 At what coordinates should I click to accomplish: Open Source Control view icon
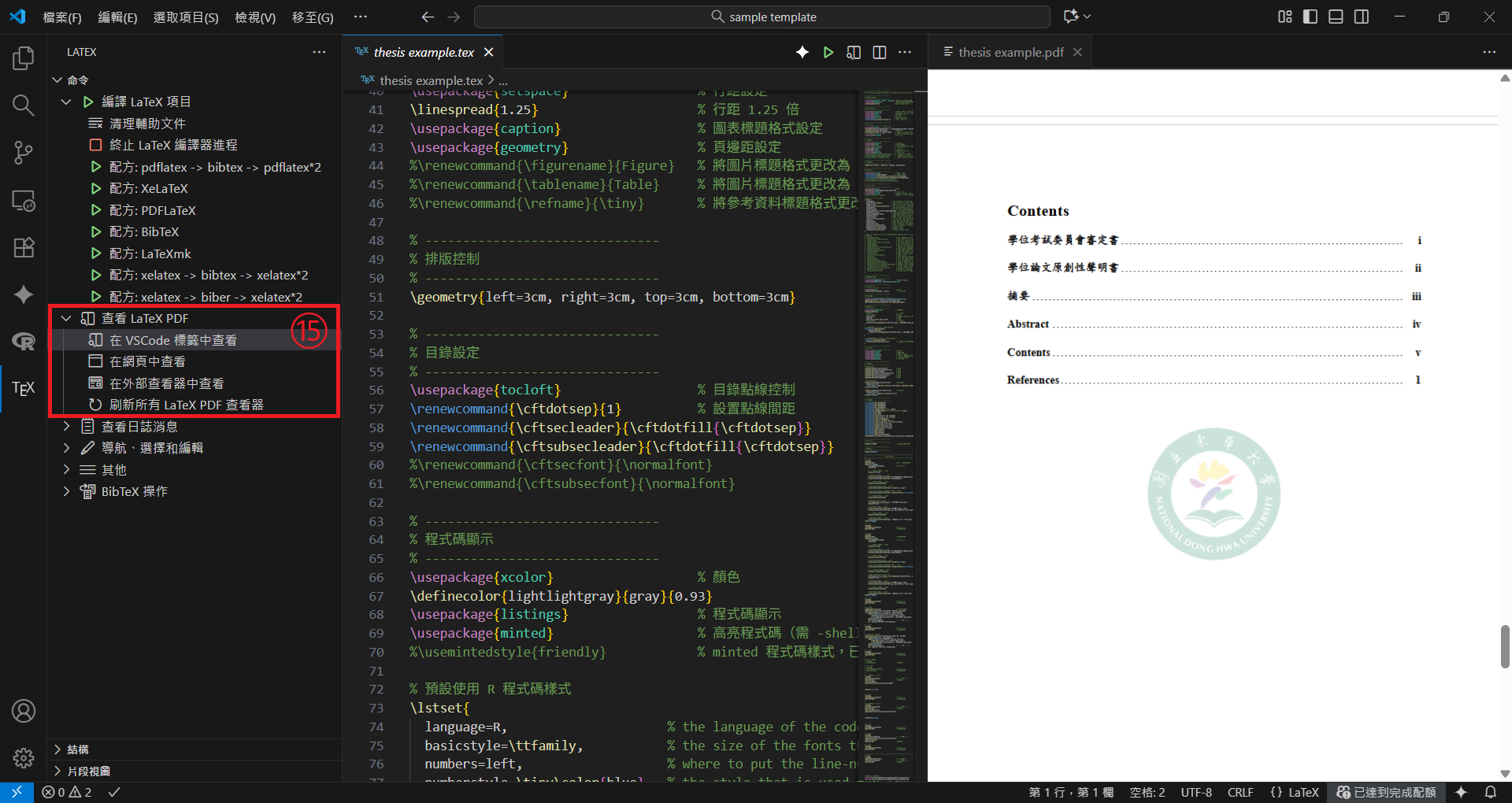[24, 152]
